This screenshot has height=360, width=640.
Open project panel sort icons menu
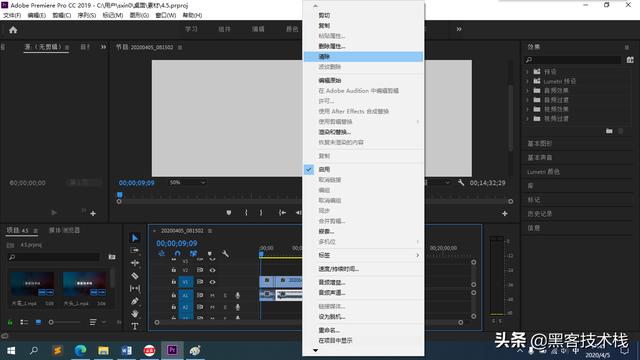point(93,322)
